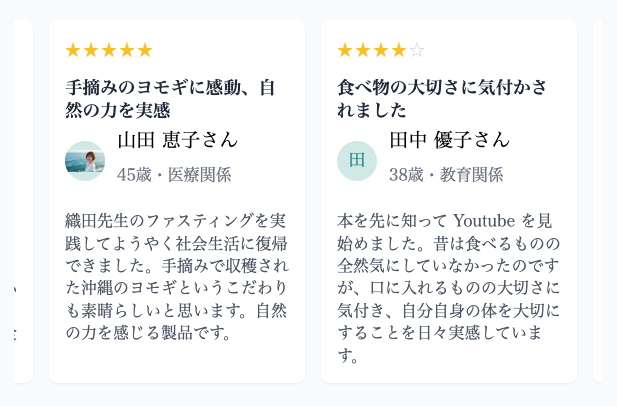Screen dimensions: 617x406
Task: Click the 田 initial avatar circle
Action: click(357, 161)
